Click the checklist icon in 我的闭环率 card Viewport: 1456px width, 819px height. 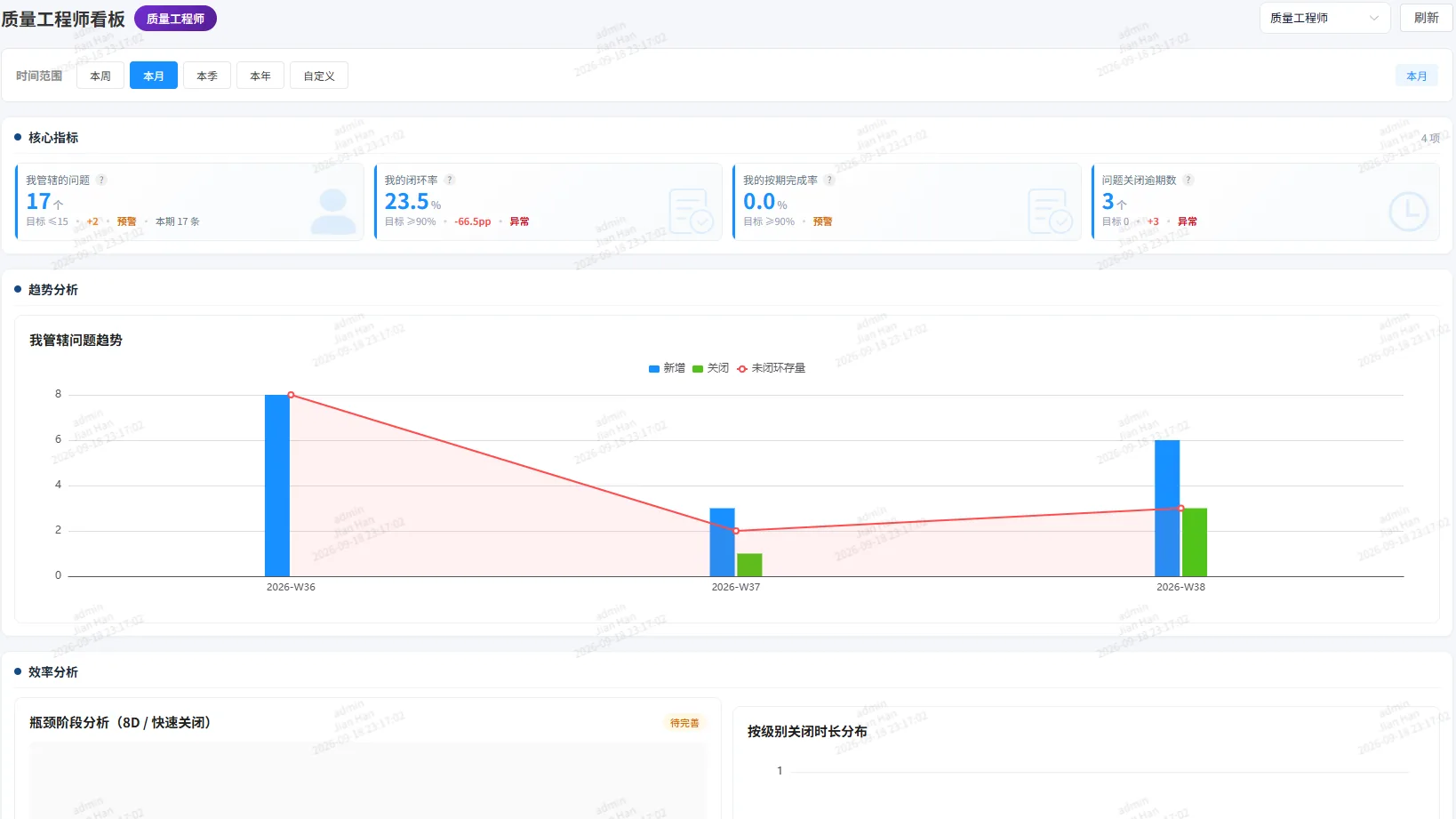pyautogui.click(x=692, y=212)
